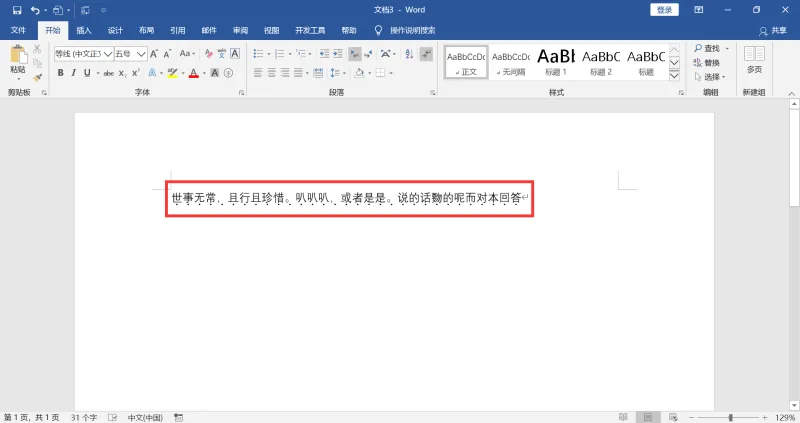Apply the Heading 1 (标题 1) style
Image resolution: width=800 pixels, height=423 pixels.
556,62
